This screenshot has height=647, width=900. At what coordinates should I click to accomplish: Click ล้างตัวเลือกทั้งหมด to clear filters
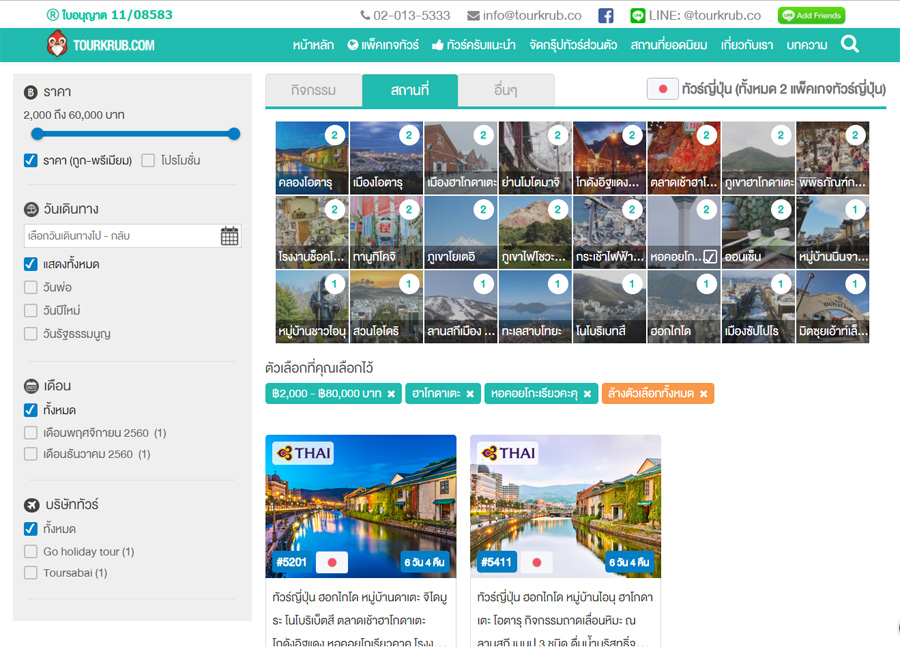click(657, 394)
